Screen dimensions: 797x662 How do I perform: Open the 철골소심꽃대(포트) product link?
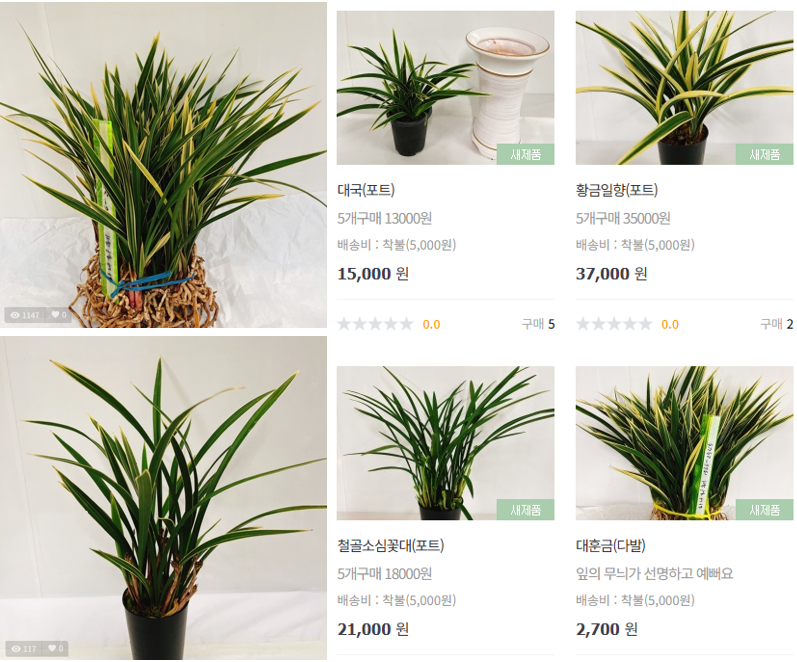pyautogui.click(x=390, y=546)
